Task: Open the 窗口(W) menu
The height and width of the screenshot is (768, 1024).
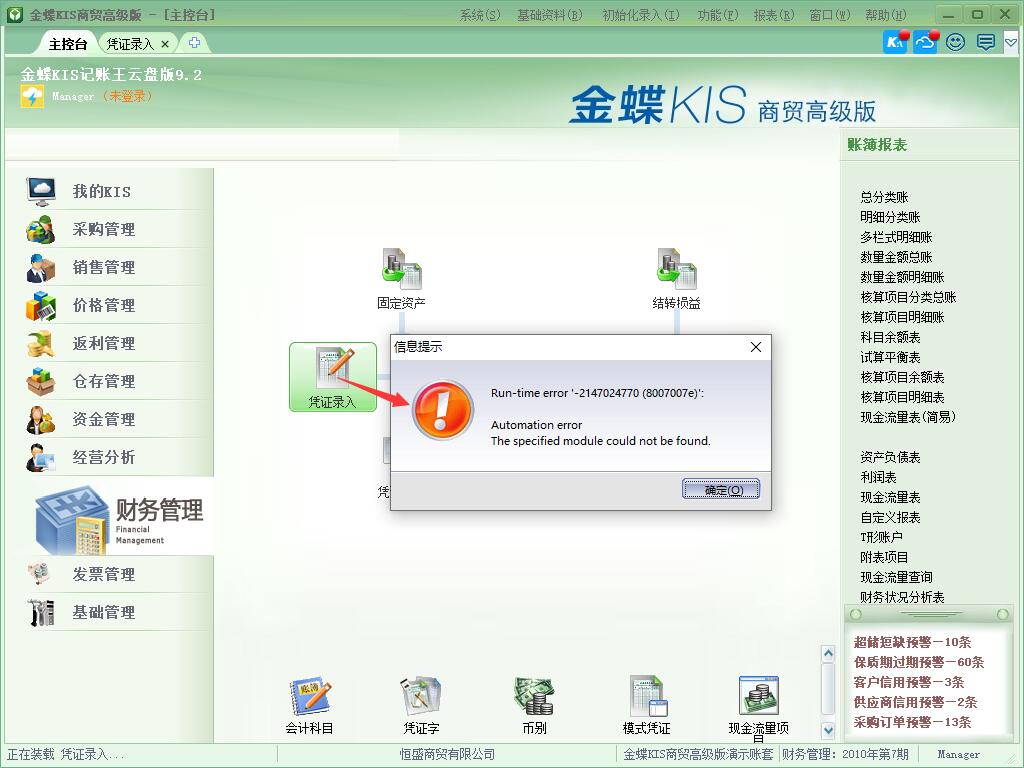Action: pos(830,15)
